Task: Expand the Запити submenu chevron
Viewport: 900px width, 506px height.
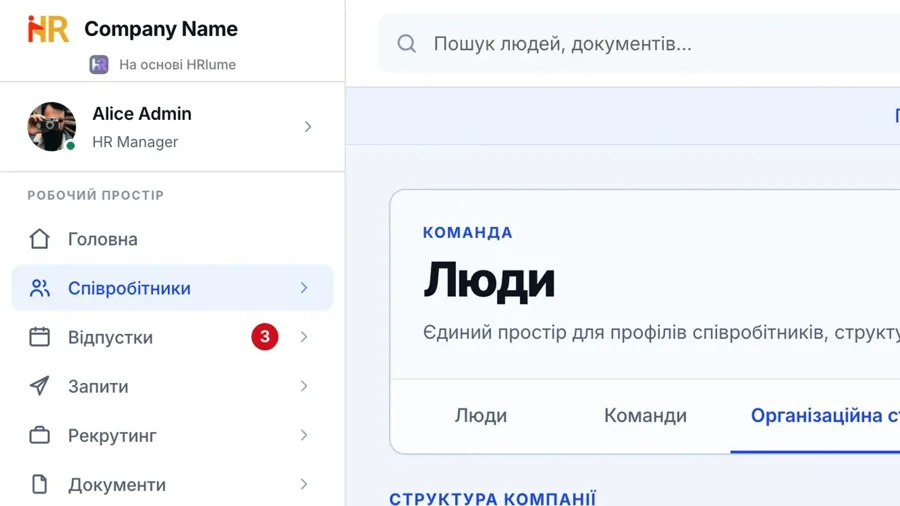Action: (x=304, y=386)
